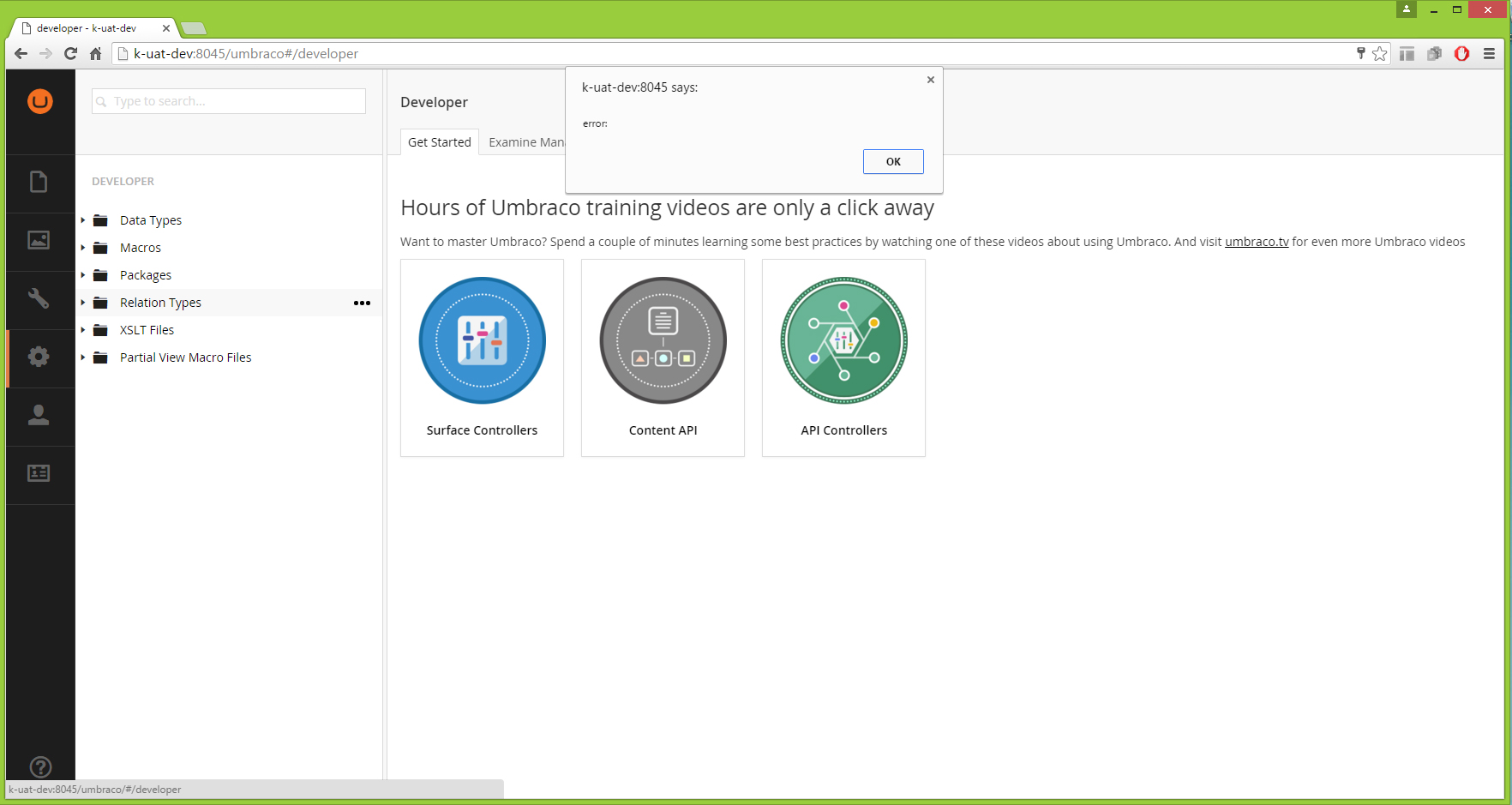Expand the Relation Types tree node
This screenshot has width=1512, height=805.
83,303
